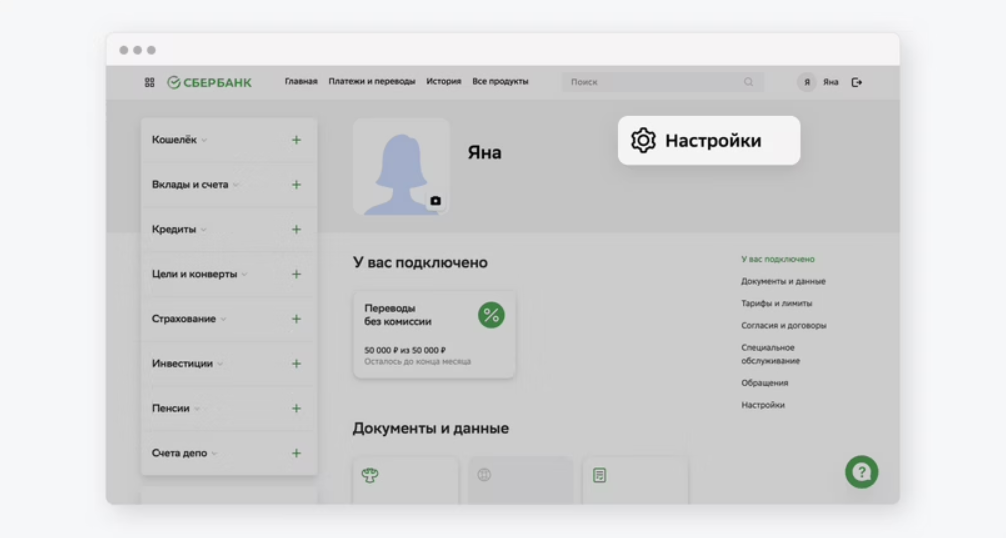Screen dimensions: 1006x538
Task: Click the plus icon next to Инвестиции
Action: click(x=296, y=364)
